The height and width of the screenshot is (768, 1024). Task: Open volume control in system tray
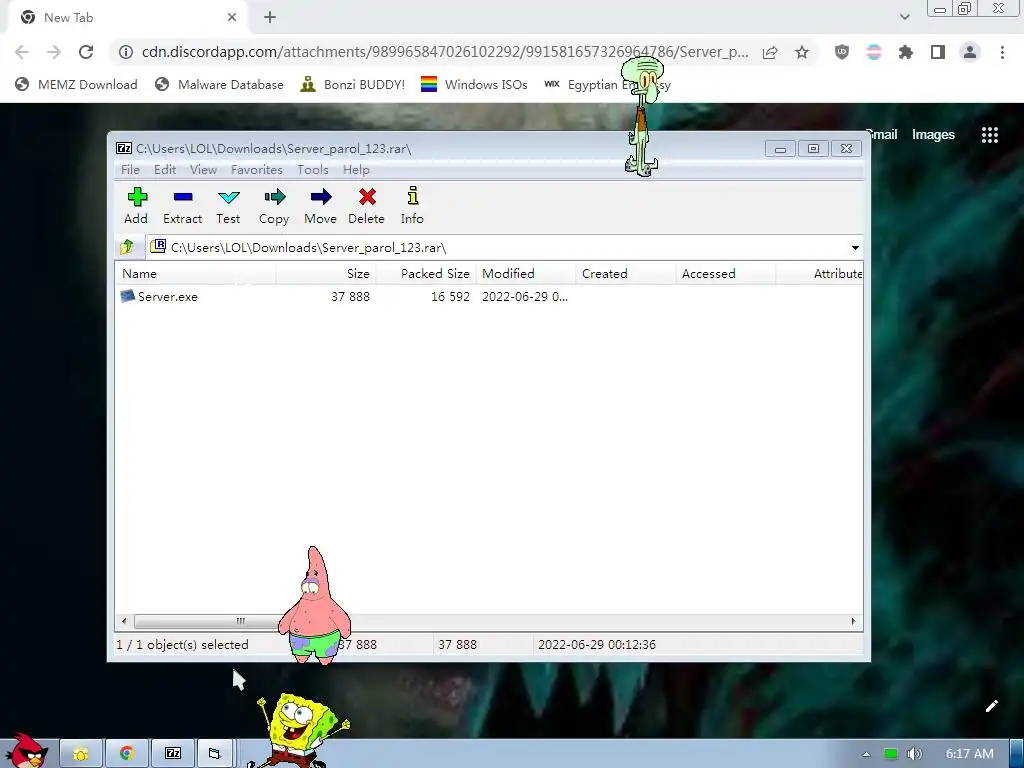[914, 754]
